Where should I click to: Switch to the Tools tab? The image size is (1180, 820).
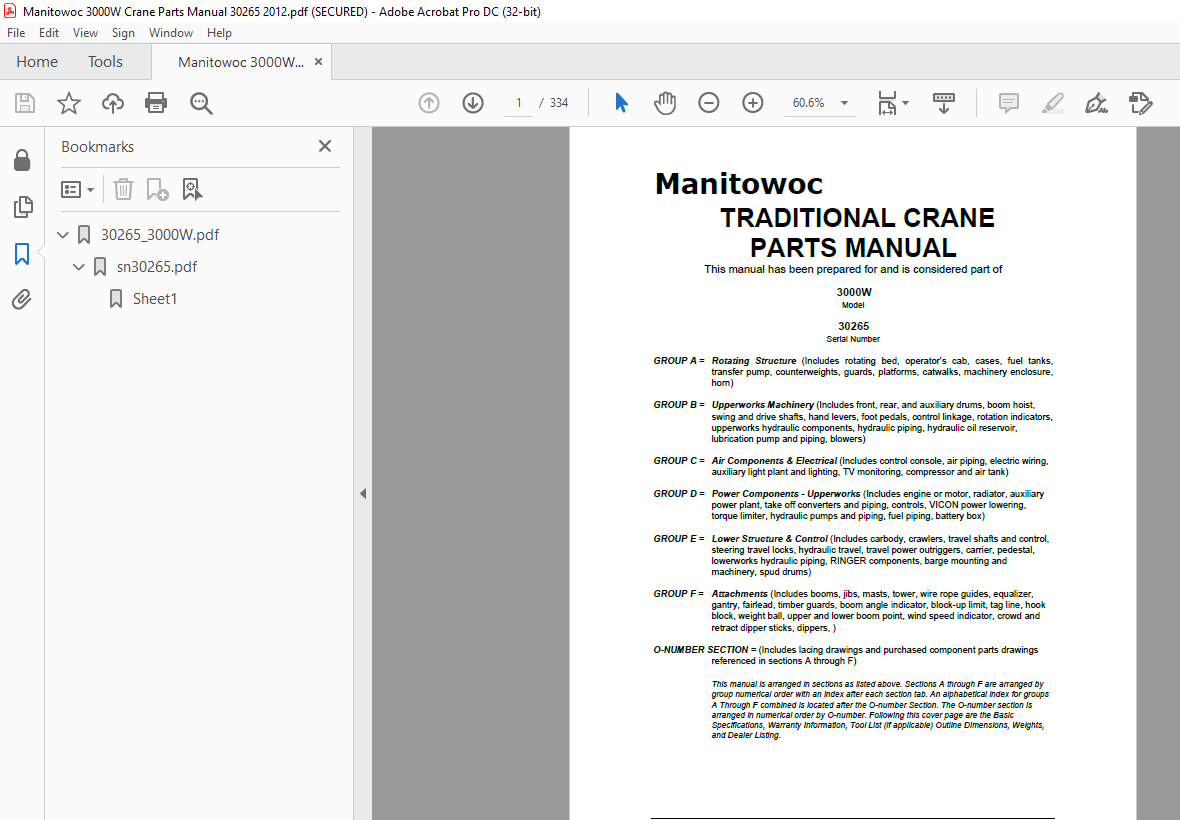pos(105,62)
